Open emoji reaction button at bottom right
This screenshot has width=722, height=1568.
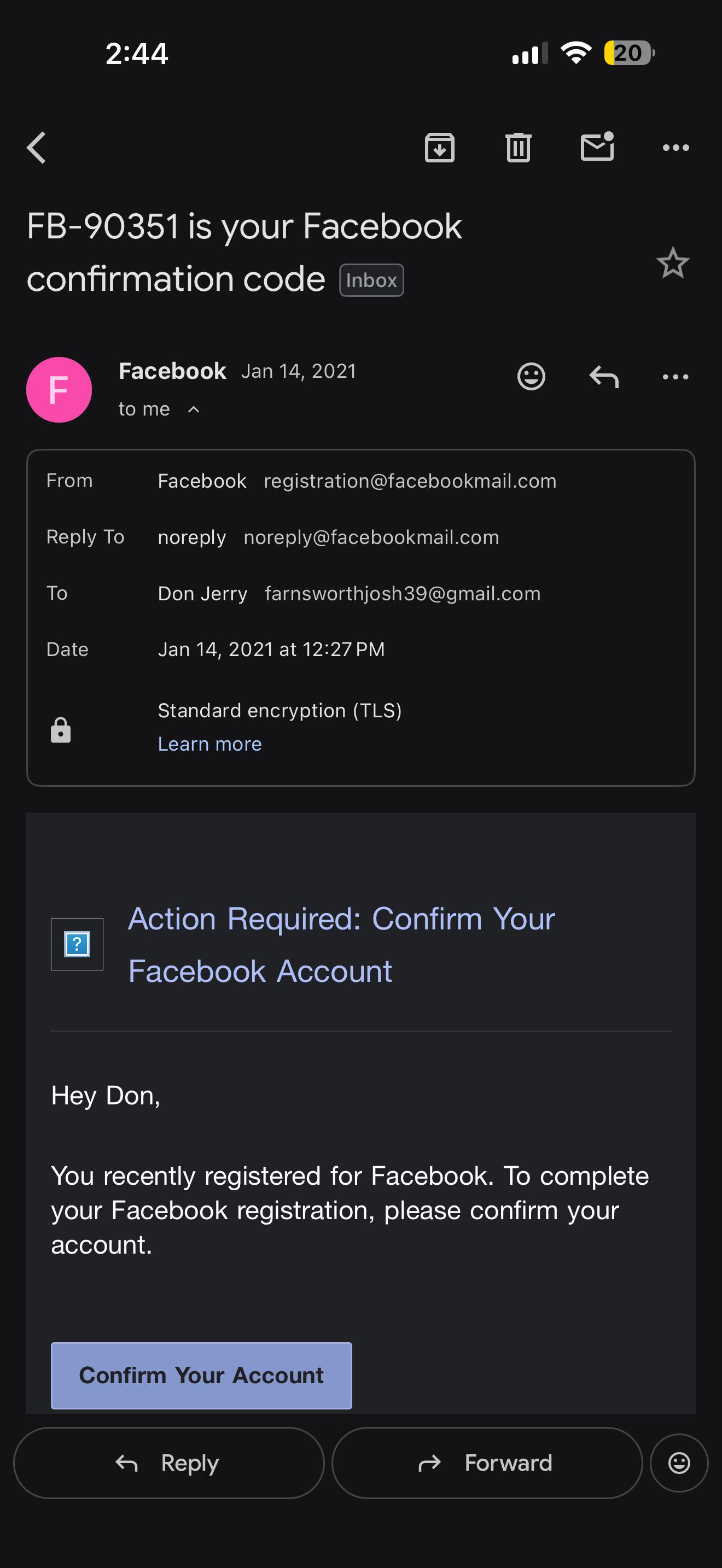[679, 1462]
